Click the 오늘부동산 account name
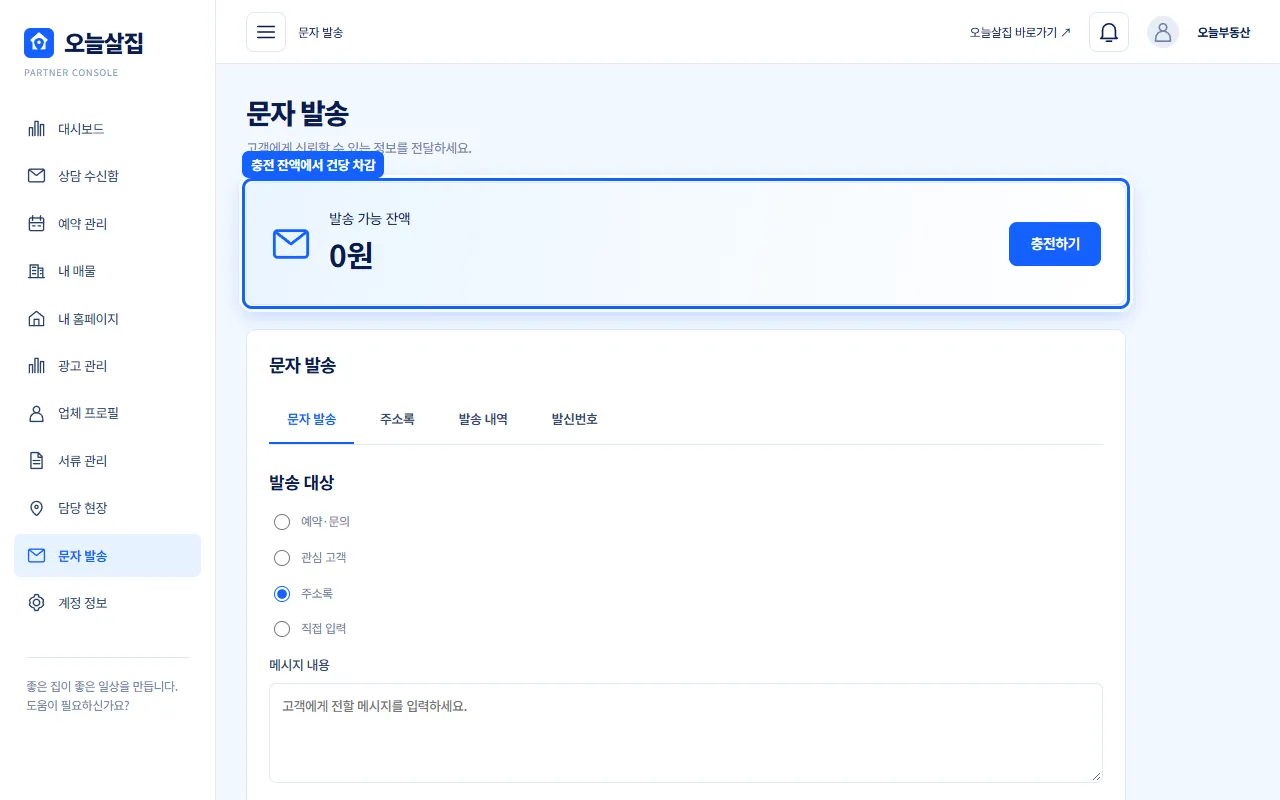The width and height of the screenshot is (1280, 800). pos(1224,32)
